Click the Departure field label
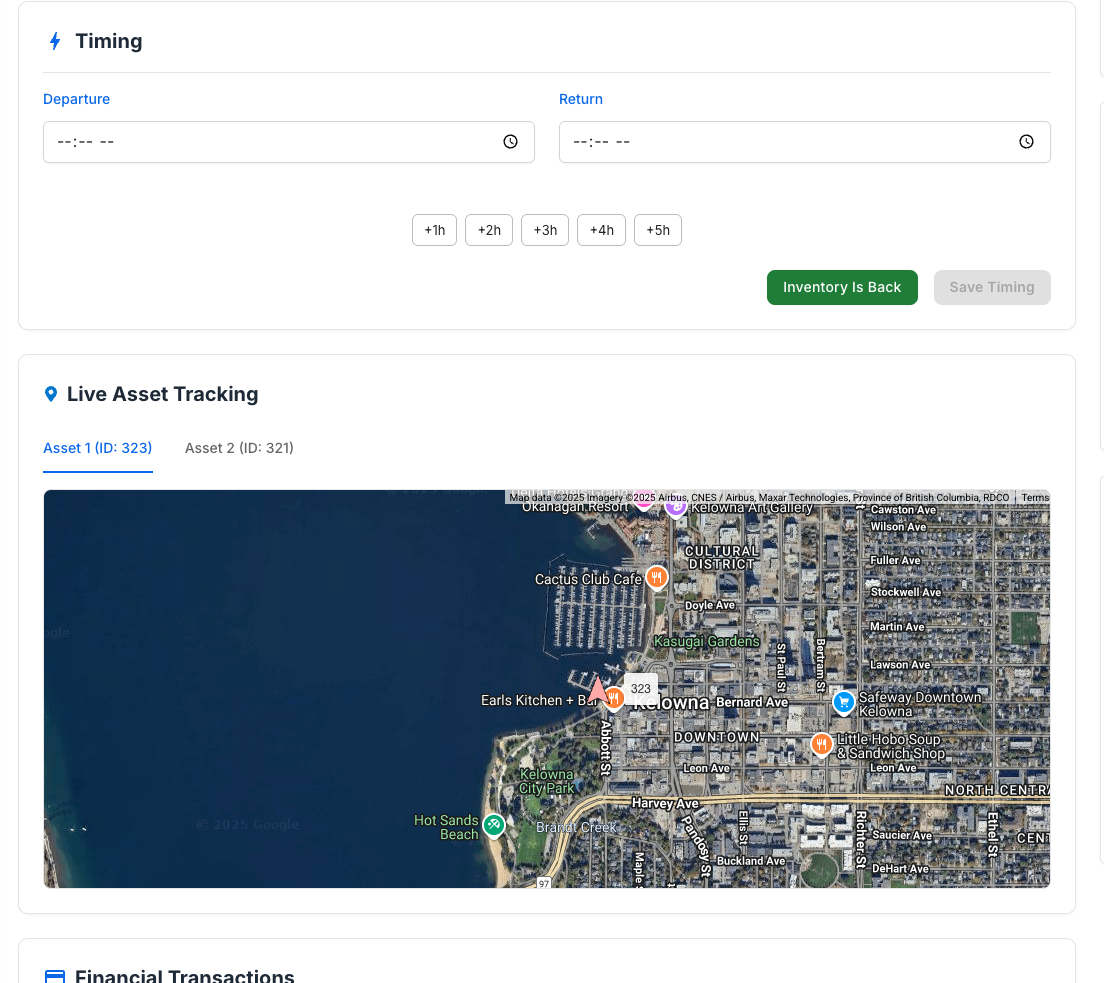1104x983 pixels. (77, 99)
